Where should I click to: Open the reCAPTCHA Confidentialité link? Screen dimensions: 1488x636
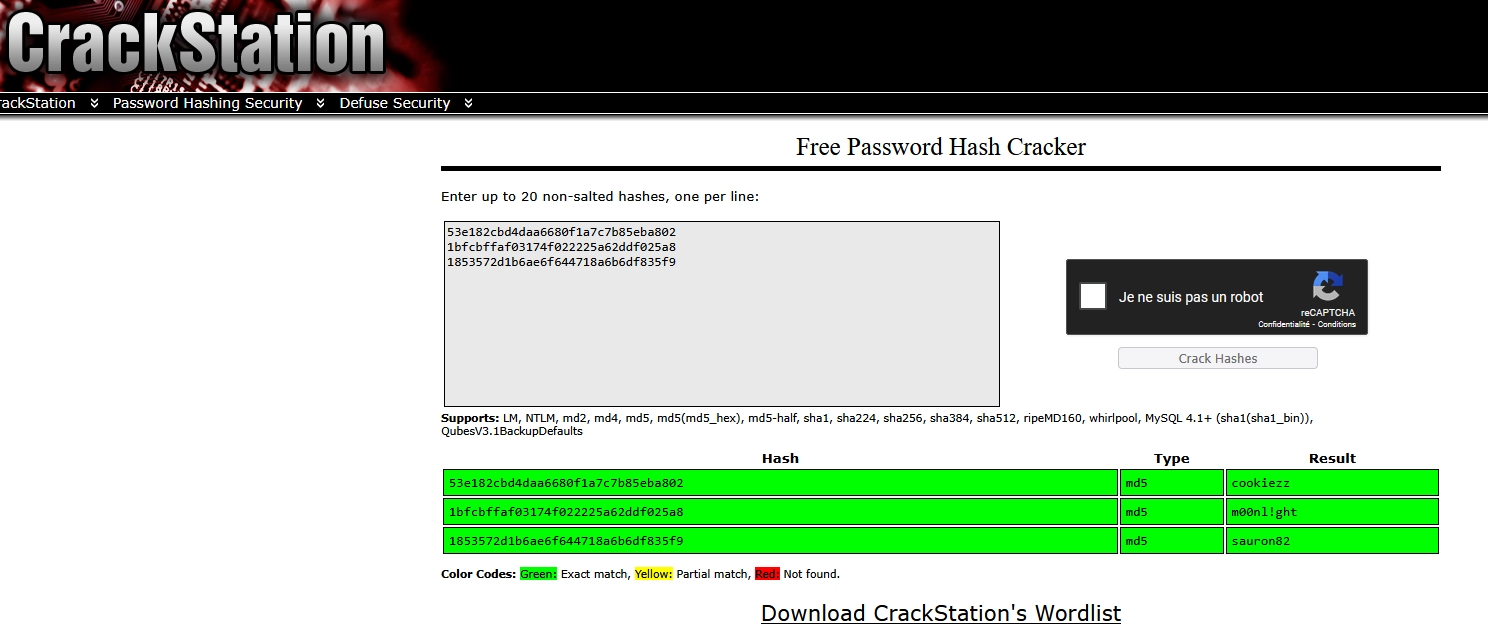1283,325
